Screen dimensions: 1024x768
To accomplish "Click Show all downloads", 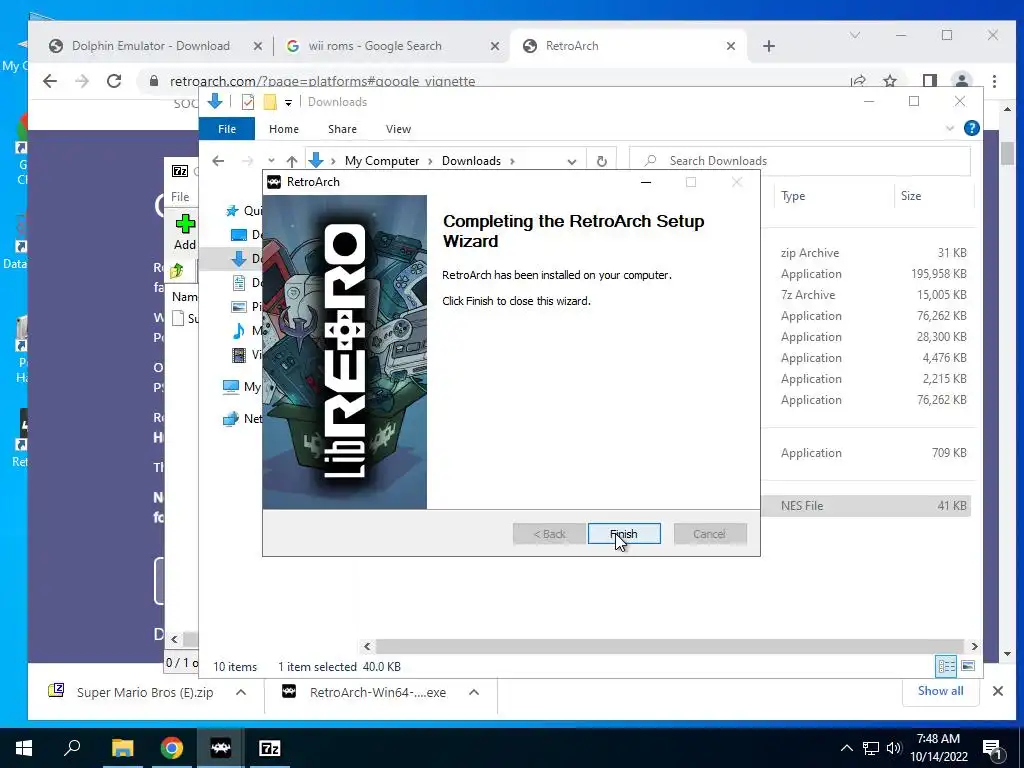I will 940,691.
